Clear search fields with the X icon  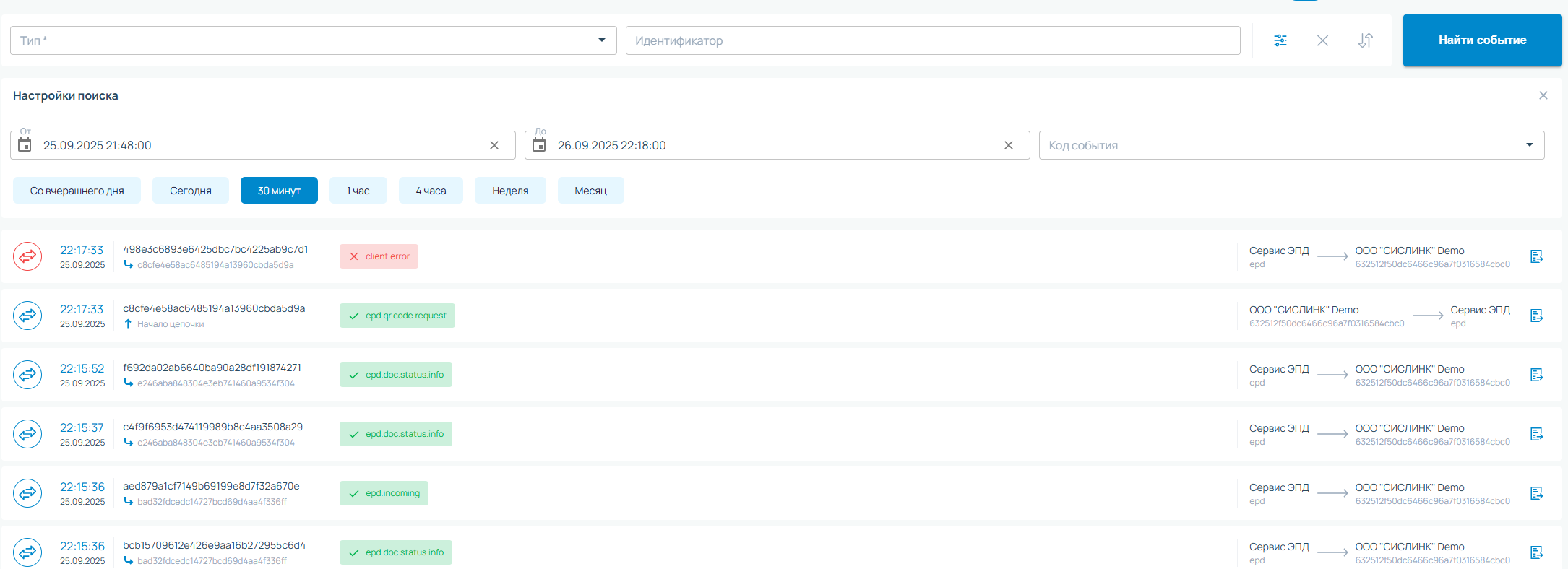coord(1322,40)
